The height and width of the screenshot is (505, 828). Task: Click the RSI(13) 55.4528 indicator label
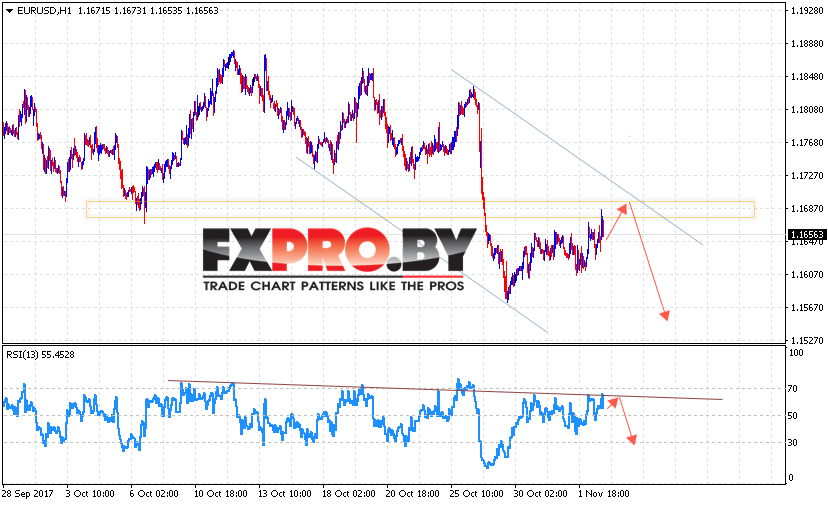[40, 355]
